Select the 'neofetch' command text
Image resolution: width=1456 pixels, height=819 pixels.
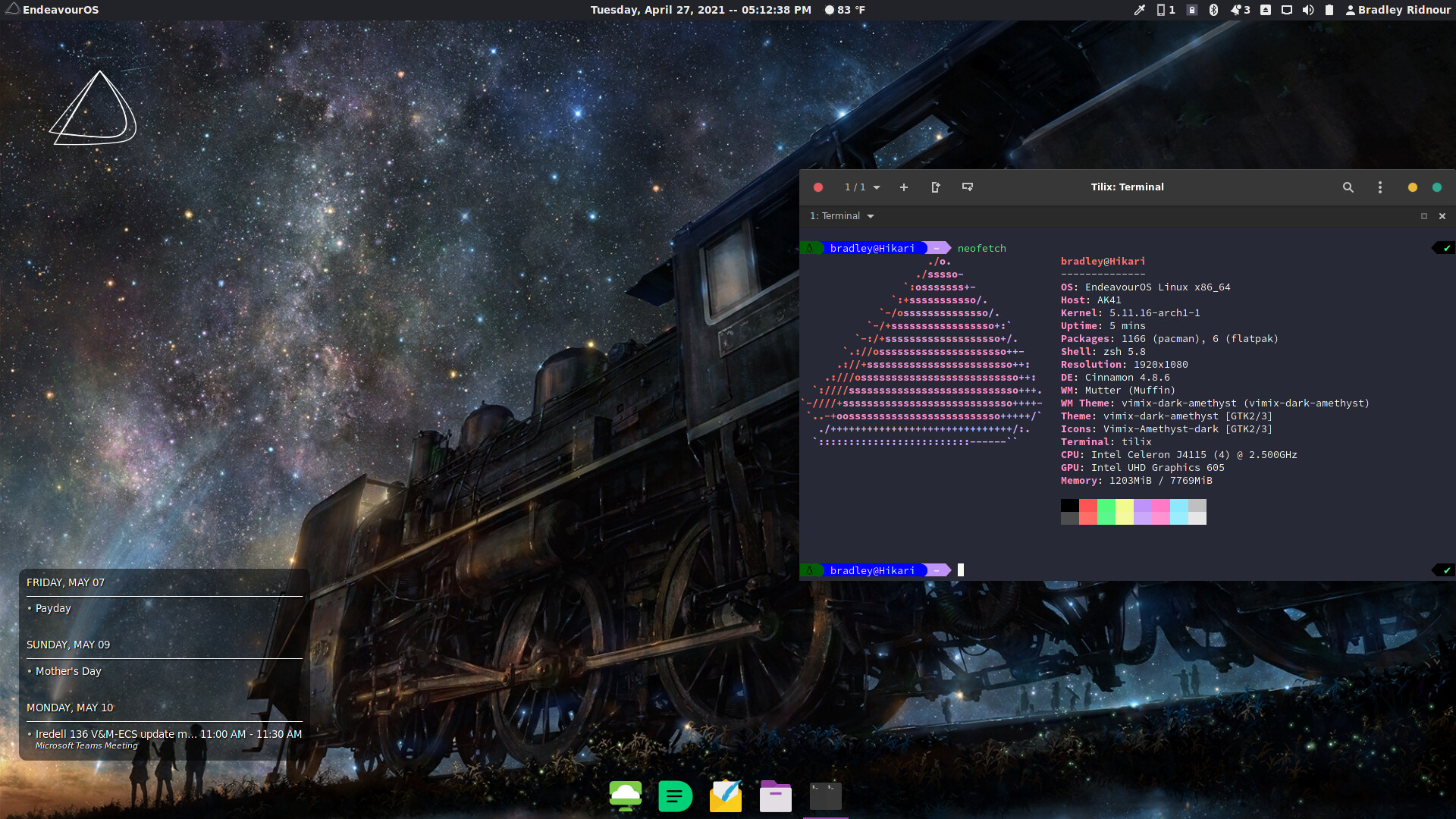pyautogui.click(x=982, y=248)
